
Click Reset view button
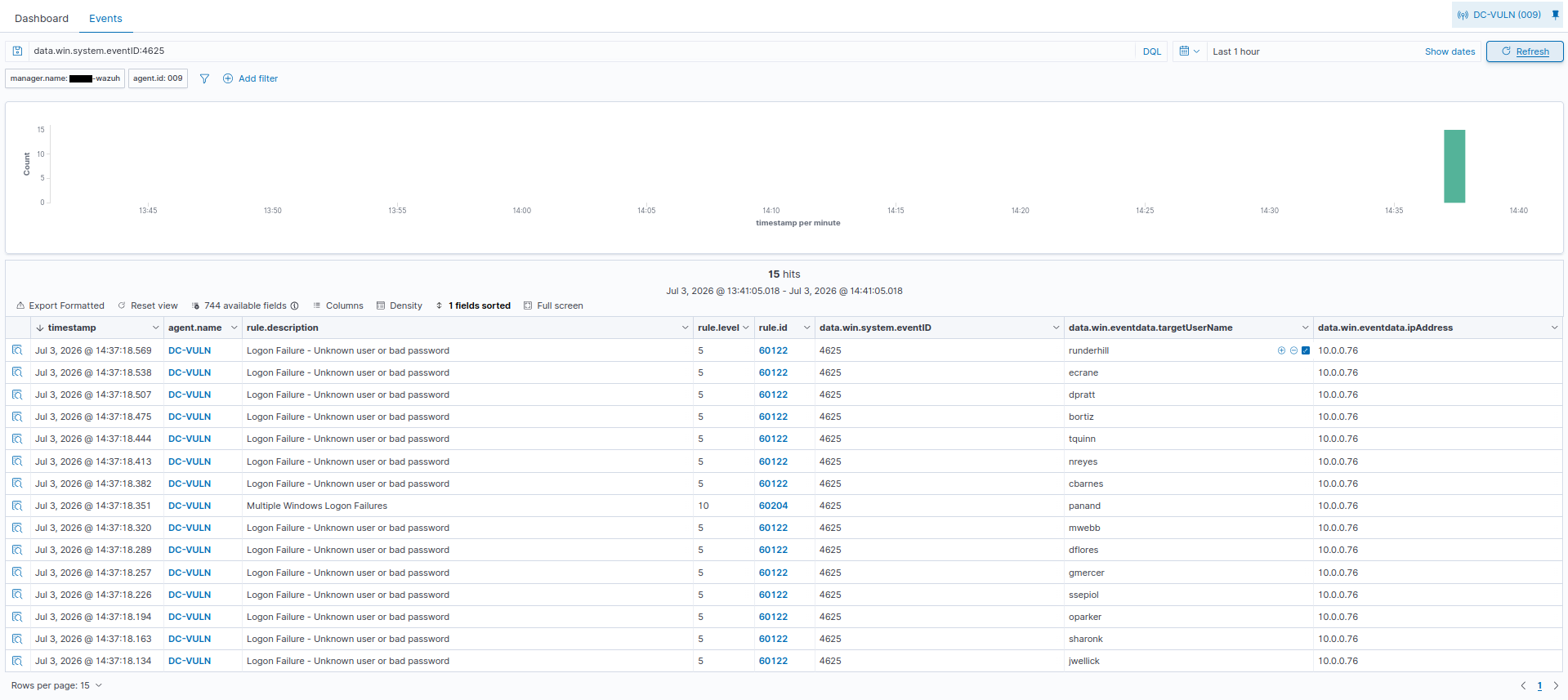(147, 305)
